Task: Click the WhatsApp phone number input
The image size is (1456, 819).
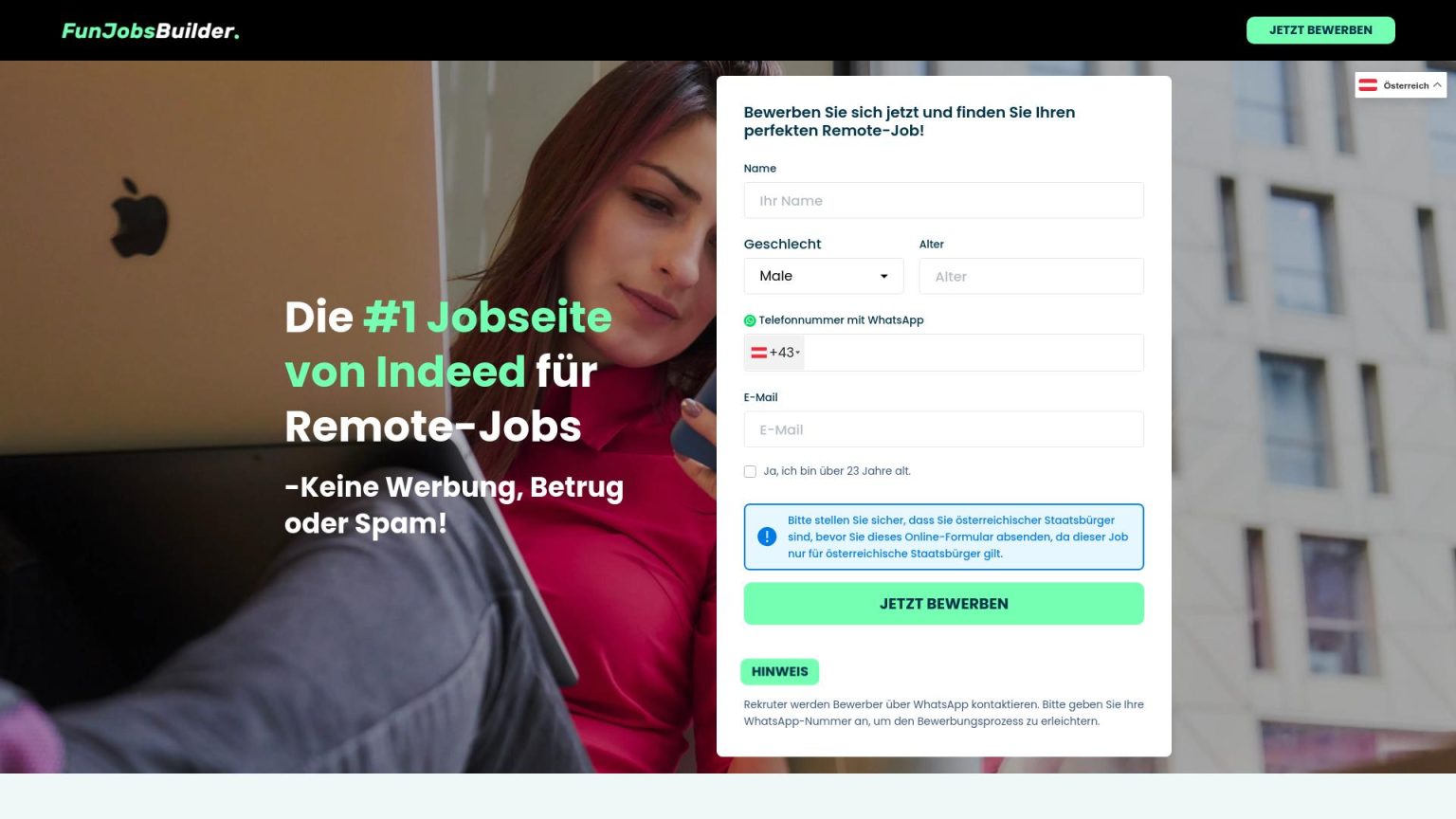Action: [974, 353]
